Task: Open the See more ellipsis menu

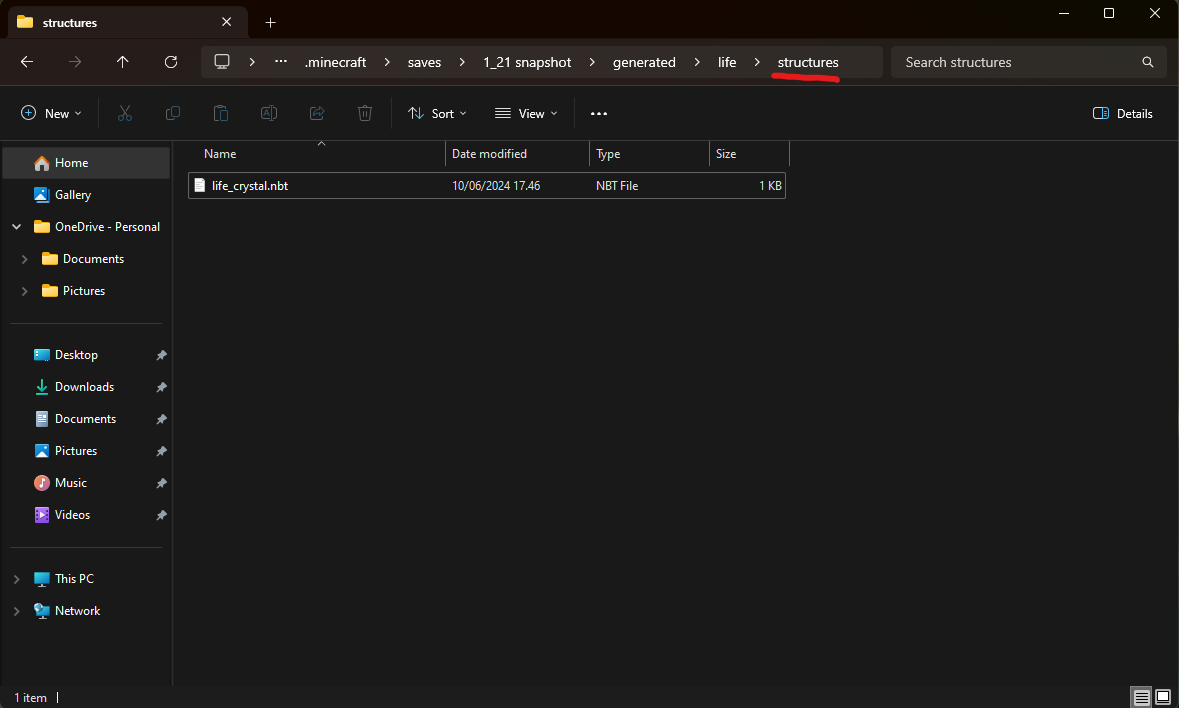Action: (599, 114)
